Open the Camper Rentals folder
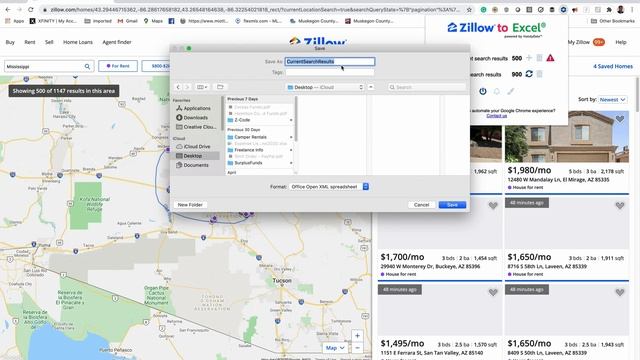This screenshot has width=640, height=360. coord(250,137)
